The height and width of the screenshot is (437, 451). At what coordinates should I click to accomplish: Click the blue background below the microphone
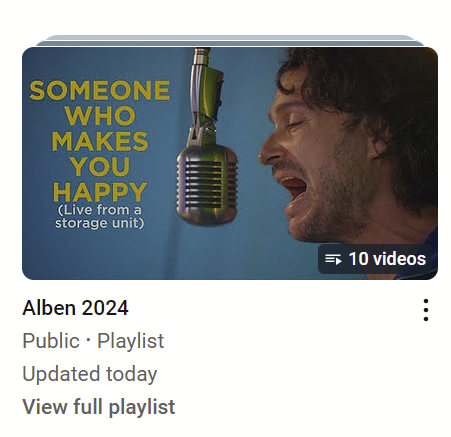point(207,250)
